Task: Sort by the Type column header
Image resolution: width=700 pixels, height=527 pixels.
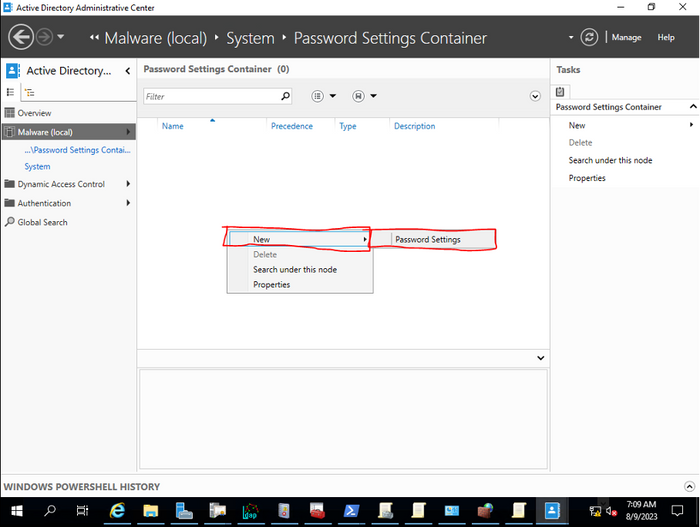Action: pos(347,126)
